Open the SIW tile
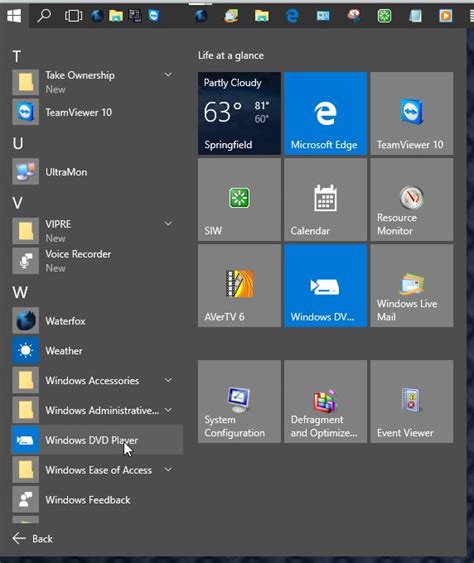 pyautogui.click(x=239, y=199)
